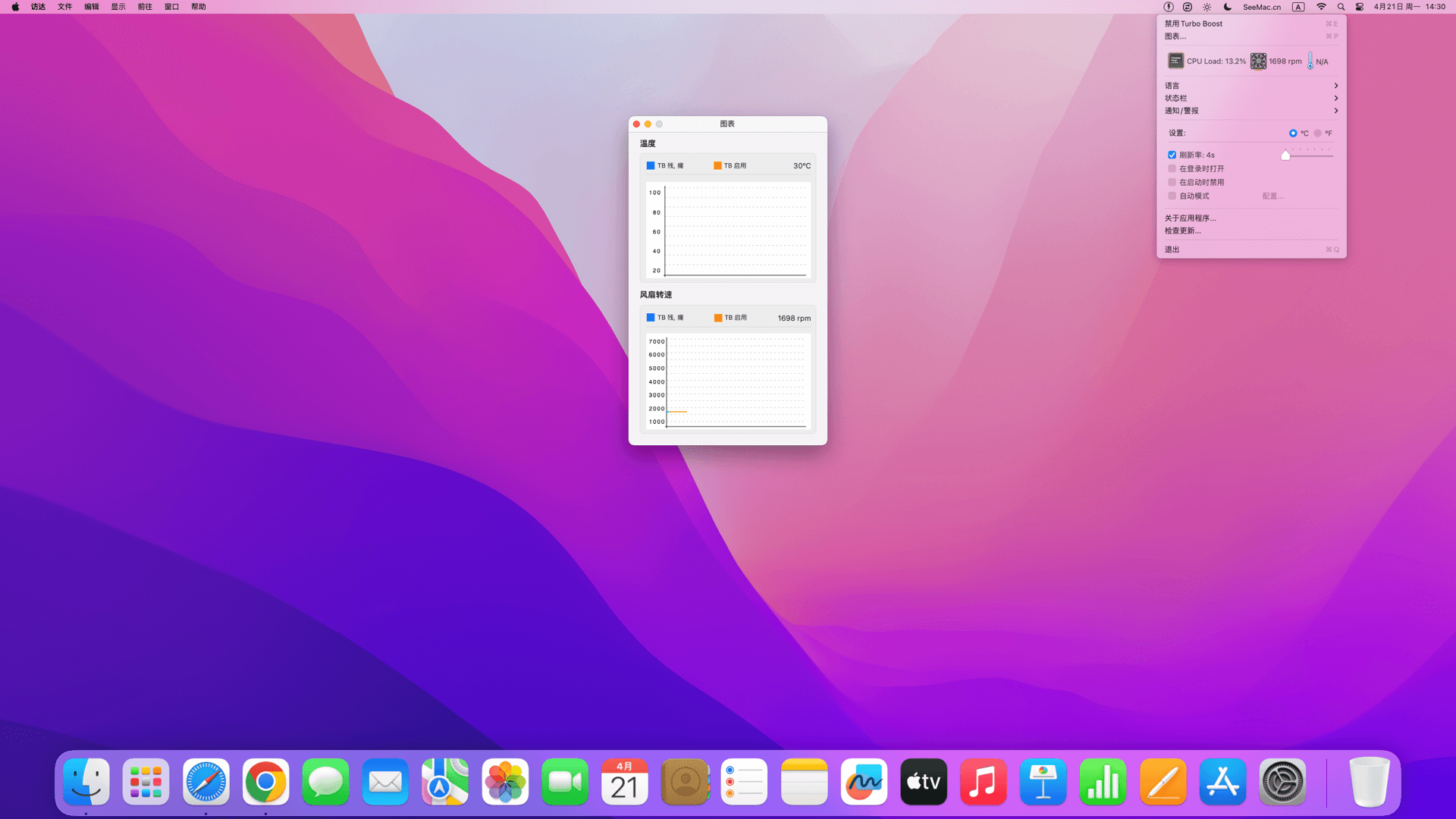Click the Wi-Fi status icon
The image size is (1456, 819).
pyautogui.click(x=1321, y=7)
